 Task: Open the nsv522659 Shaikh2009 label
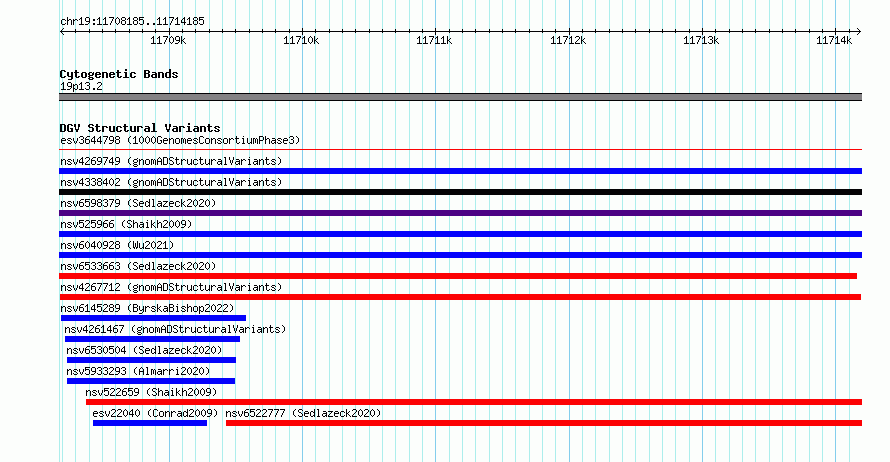pos(151,392)
